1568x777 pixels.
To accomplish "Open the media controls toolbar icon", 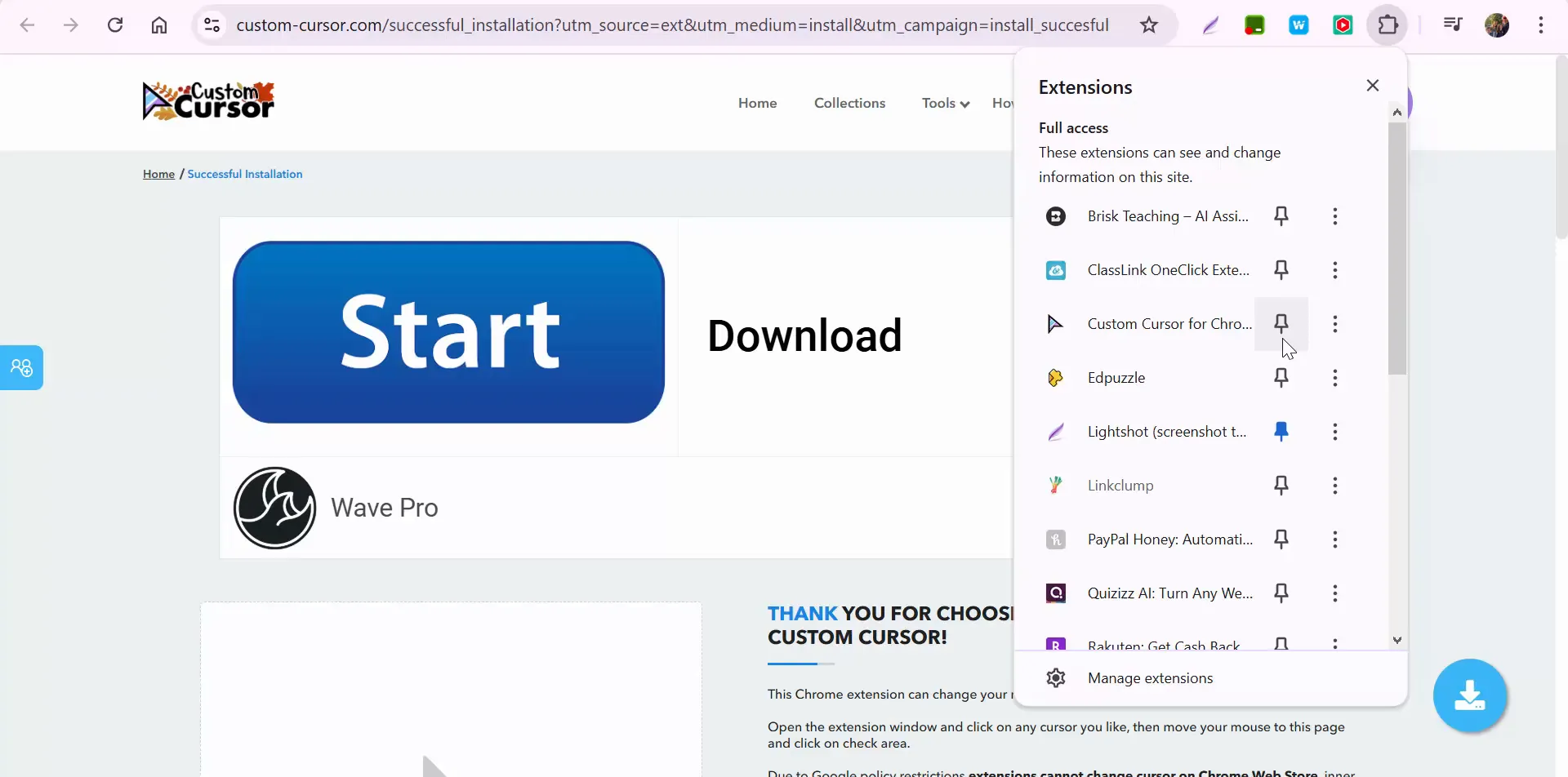I will click(x=1453, y=25).
